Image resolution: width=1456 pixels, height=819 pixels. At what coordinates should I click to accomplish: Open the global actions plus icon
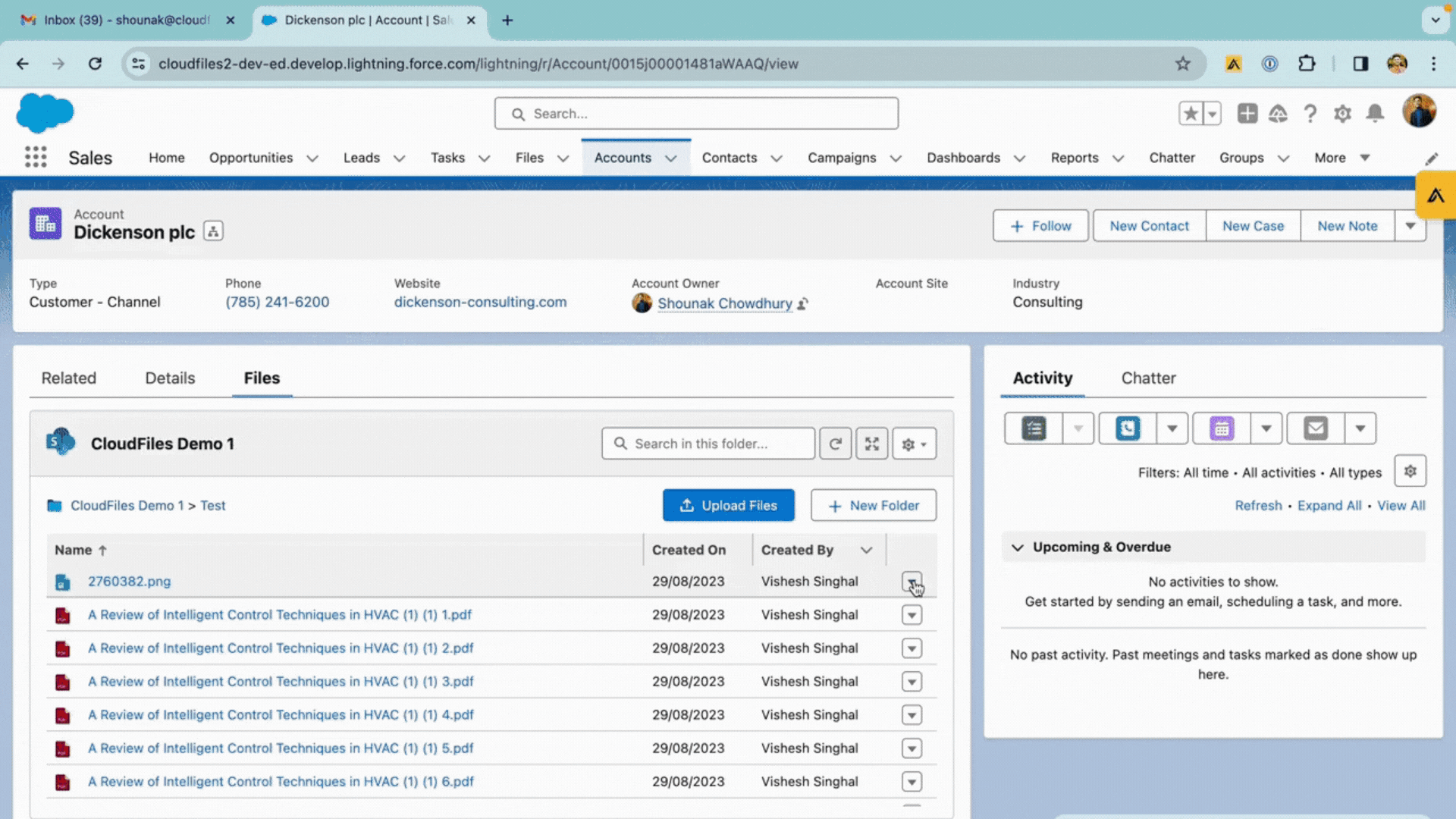pos(1247,114)
